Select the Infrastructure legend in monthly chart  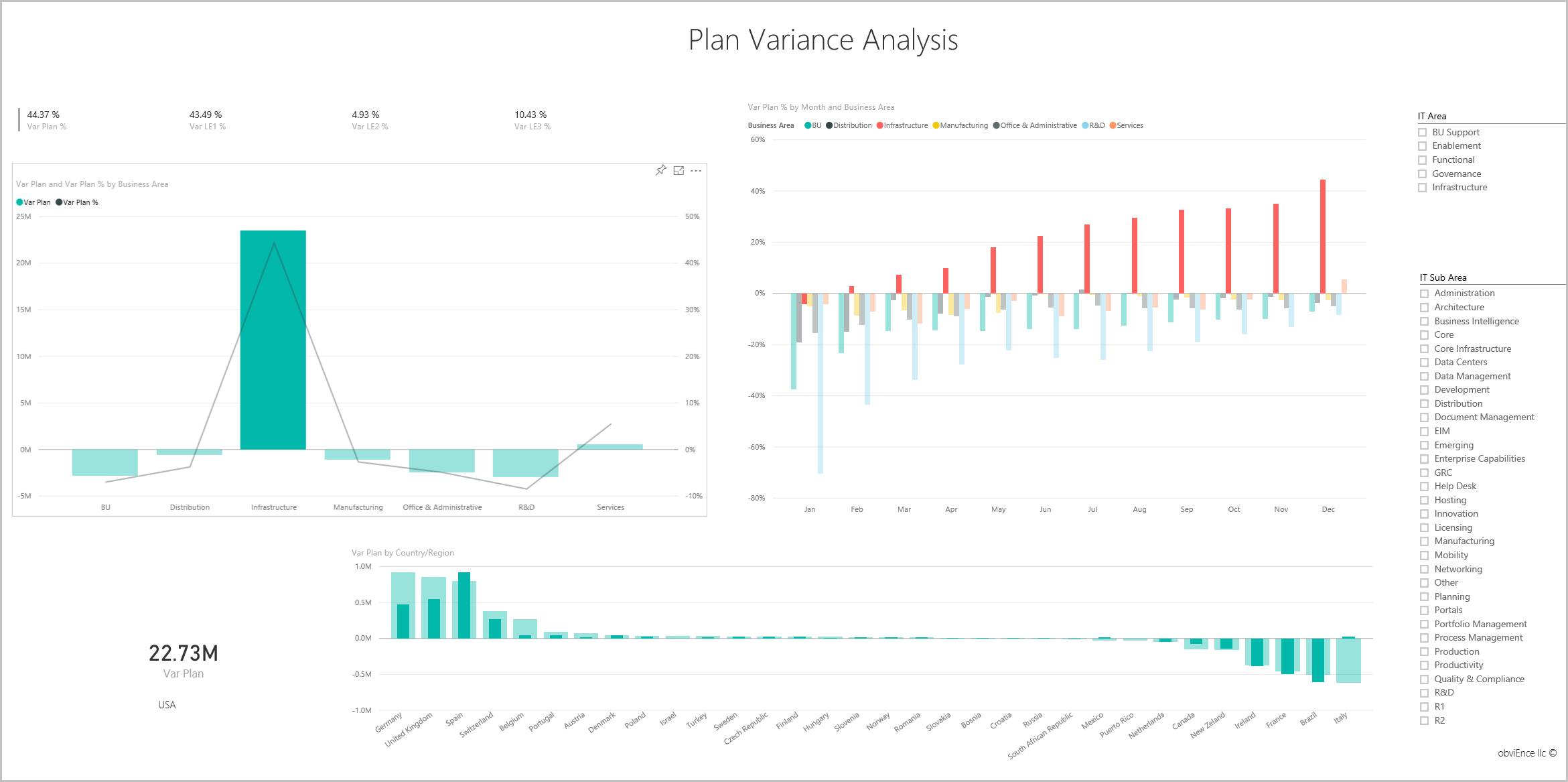(902, 125)
